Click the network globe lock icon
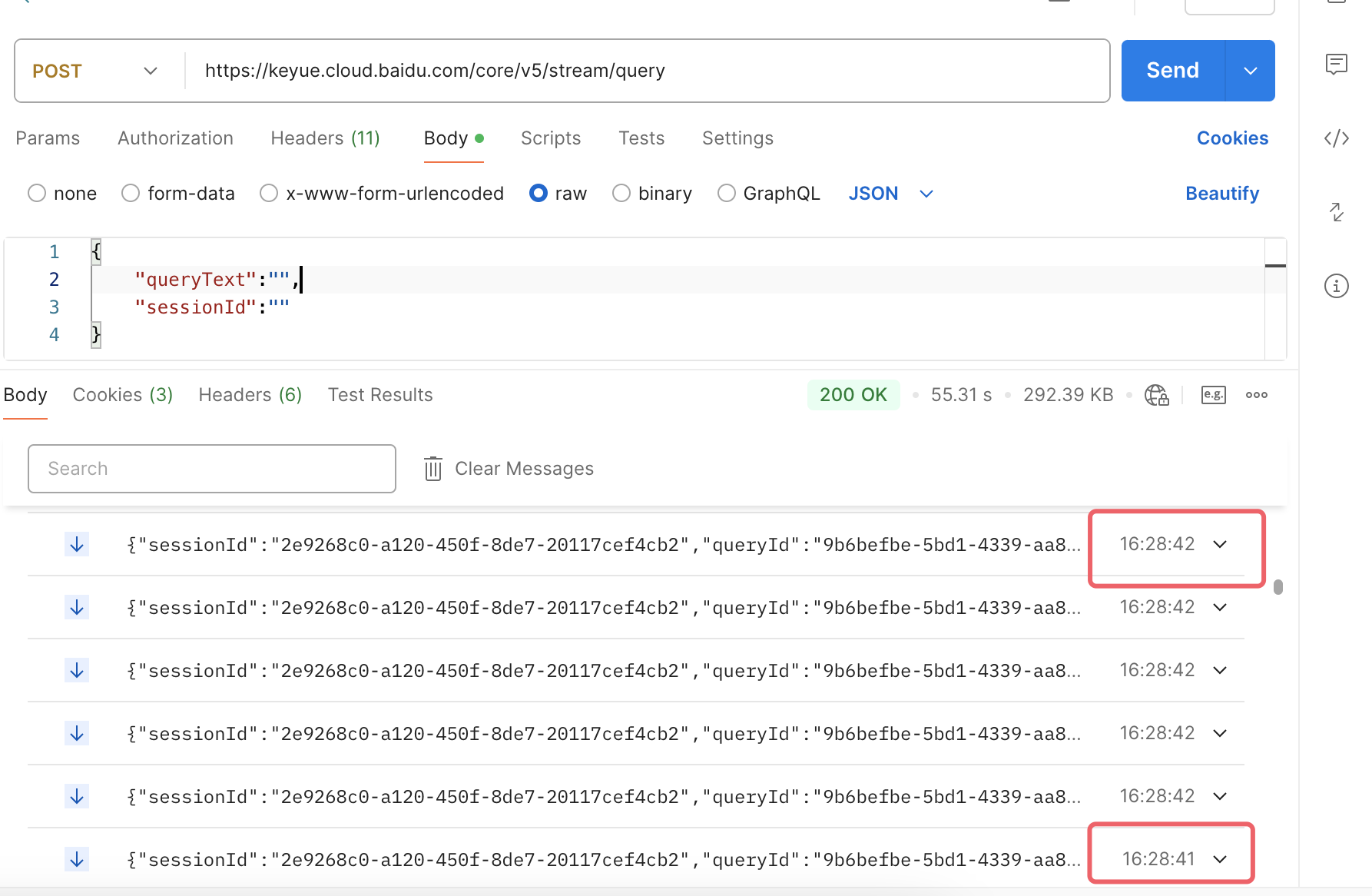Image resolution: width=1372 pixels, height=896 pixels. [1156, 395]
